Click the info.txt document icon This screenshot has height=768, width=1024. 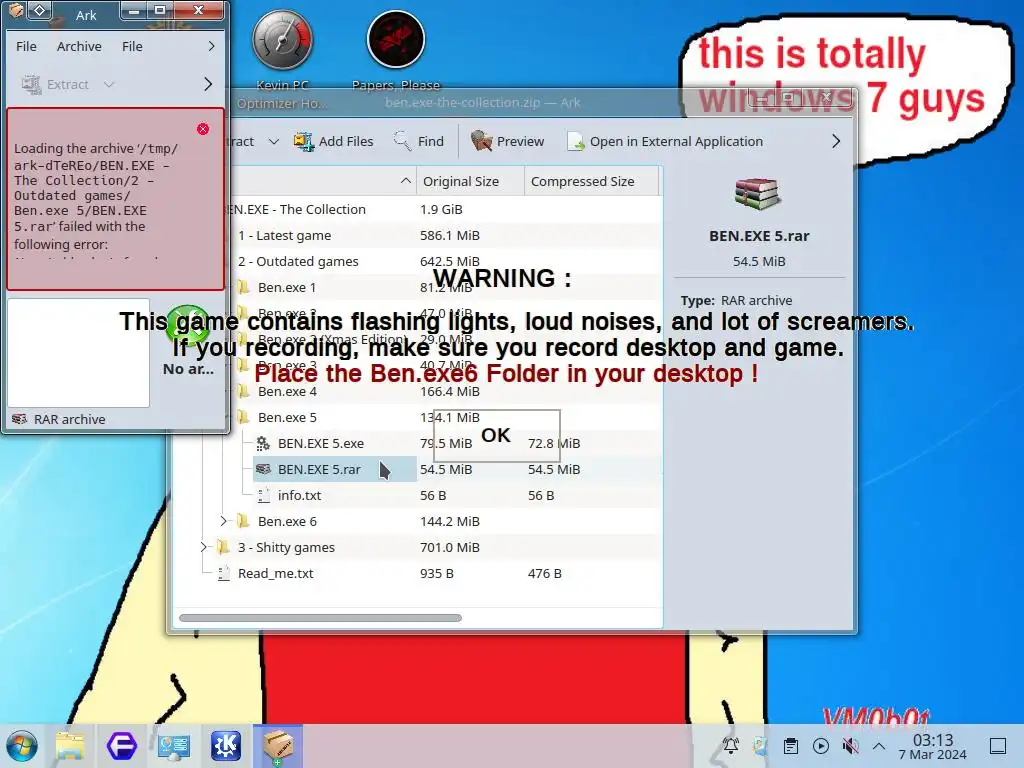coord(263,496)
